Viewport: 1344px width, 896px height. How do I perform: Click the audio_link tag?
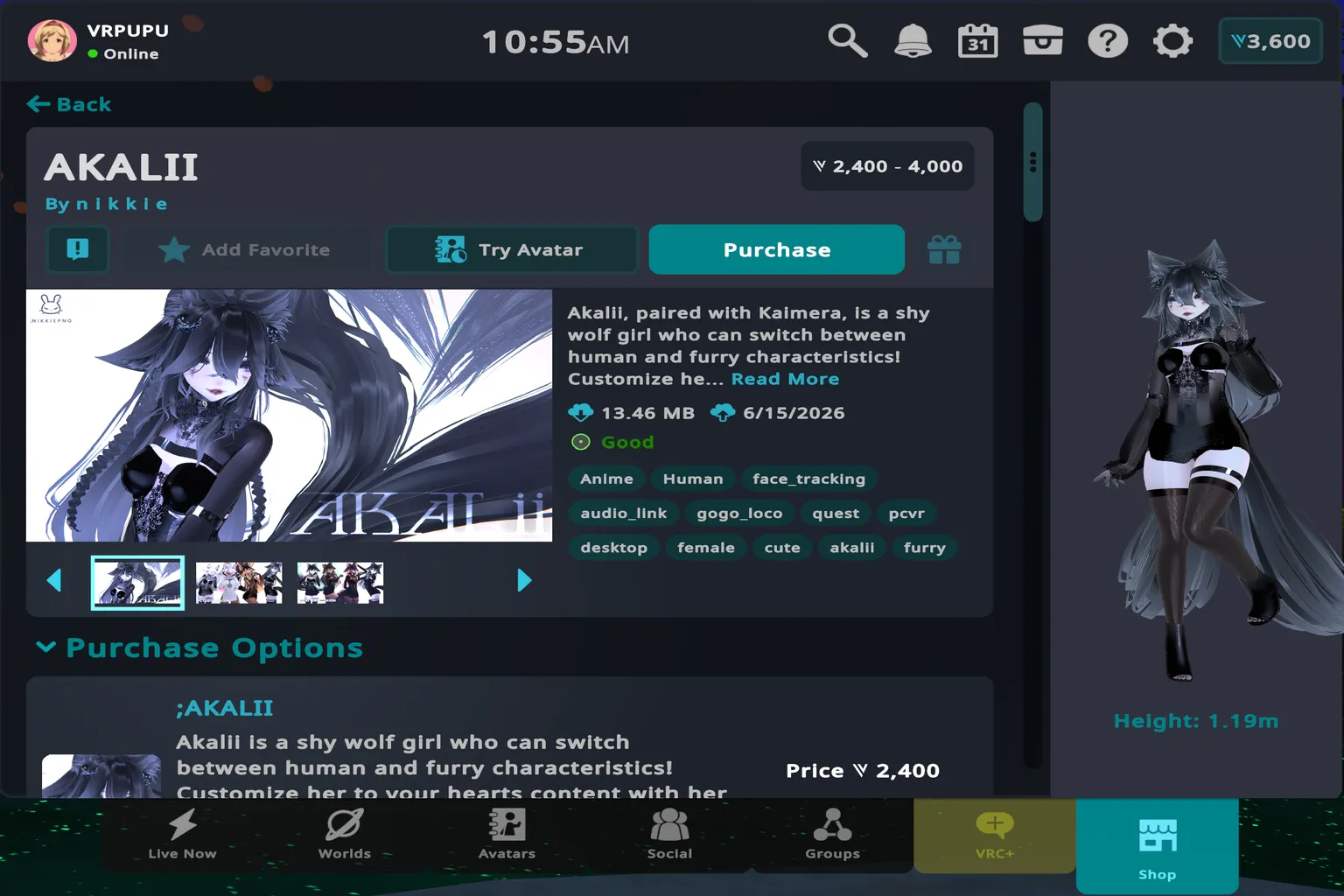pos(623,513)
